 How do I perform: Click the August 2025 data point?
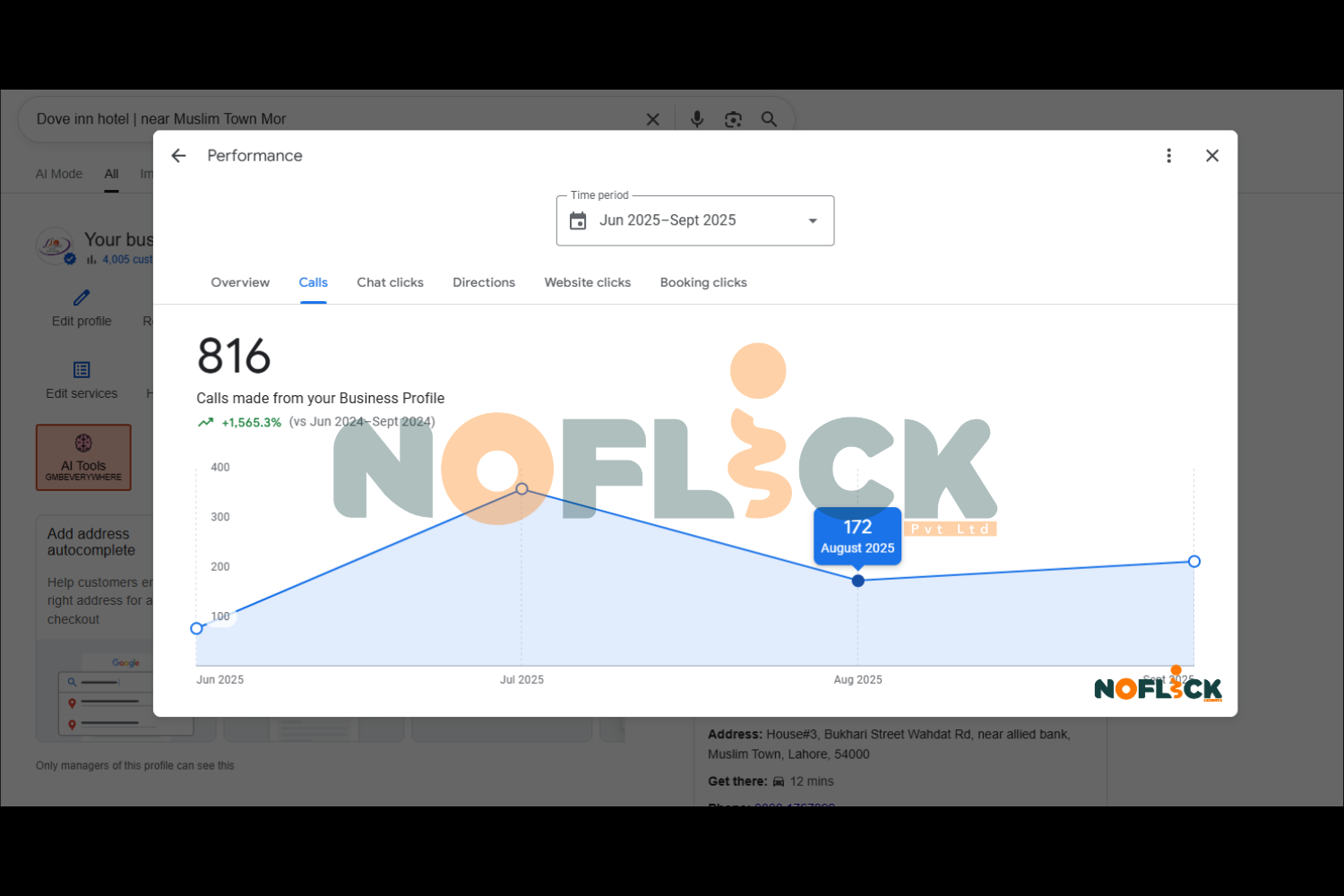coord(858,581)
